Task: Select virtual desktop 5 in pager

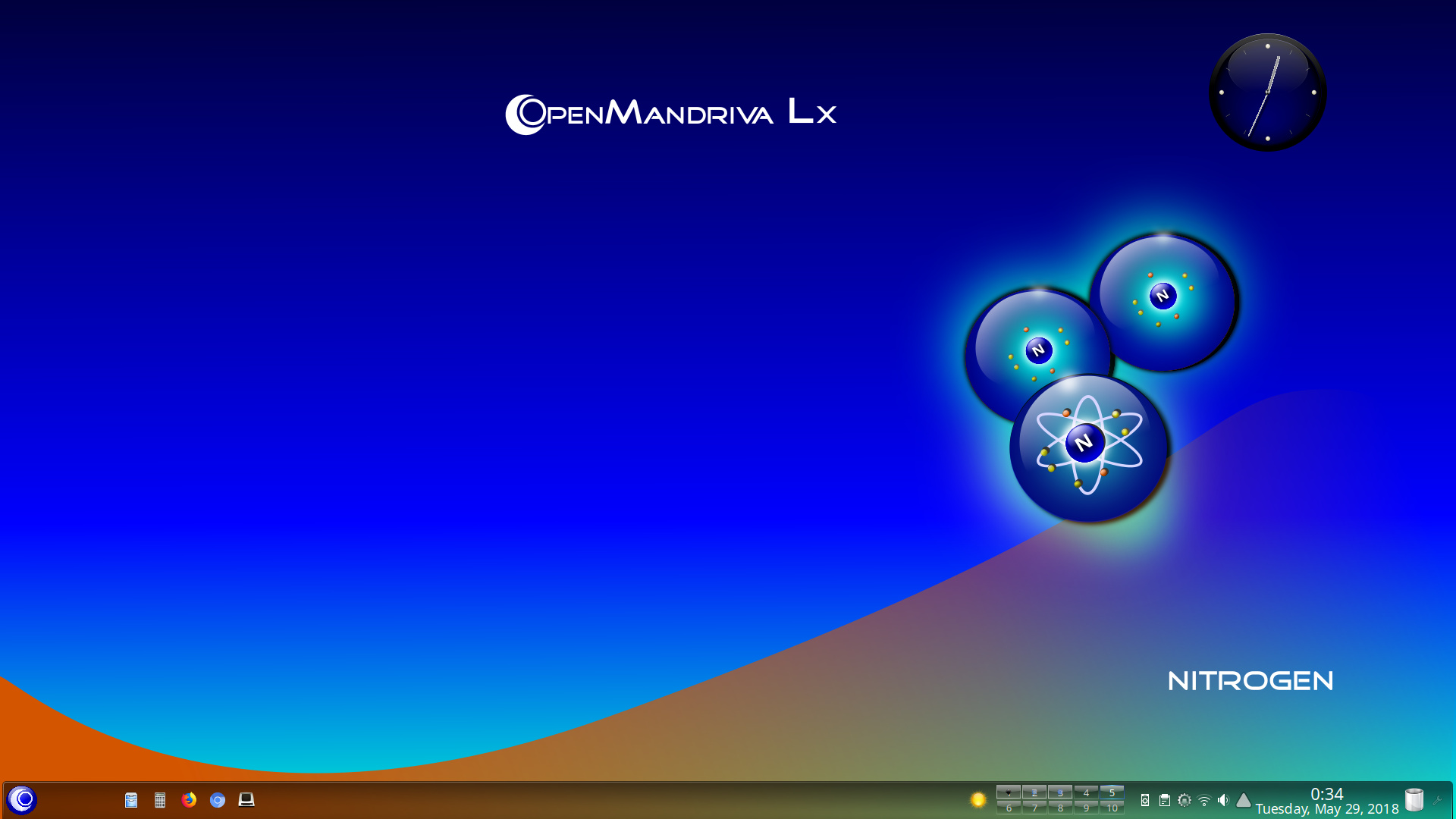Action: 1112,792
